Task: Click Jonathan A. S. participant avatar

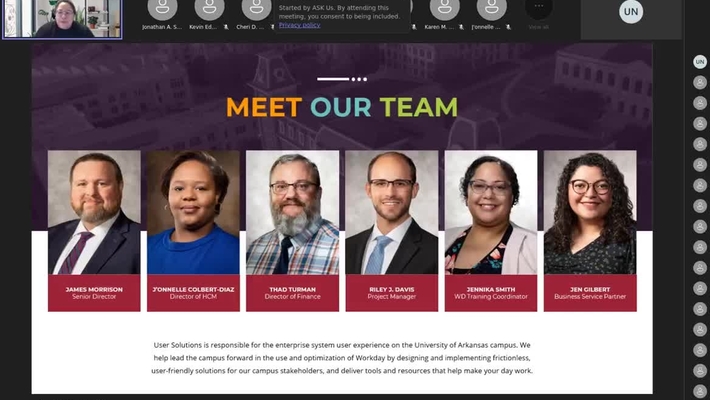Action: pos(162,10)
